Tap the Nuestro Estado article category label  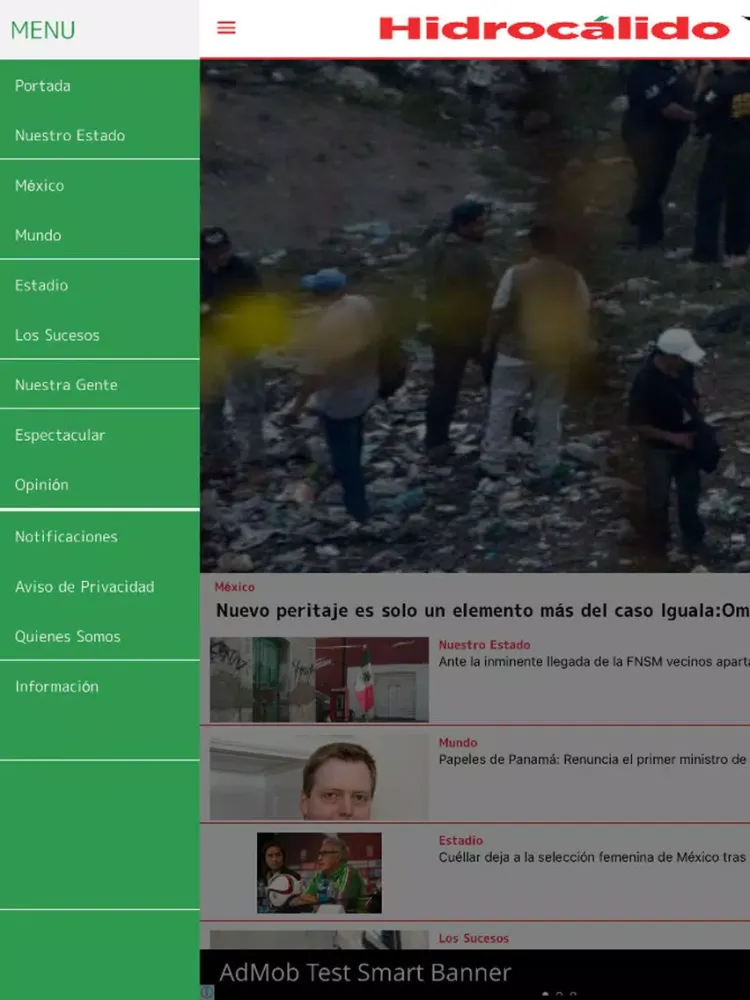[484, 645]
